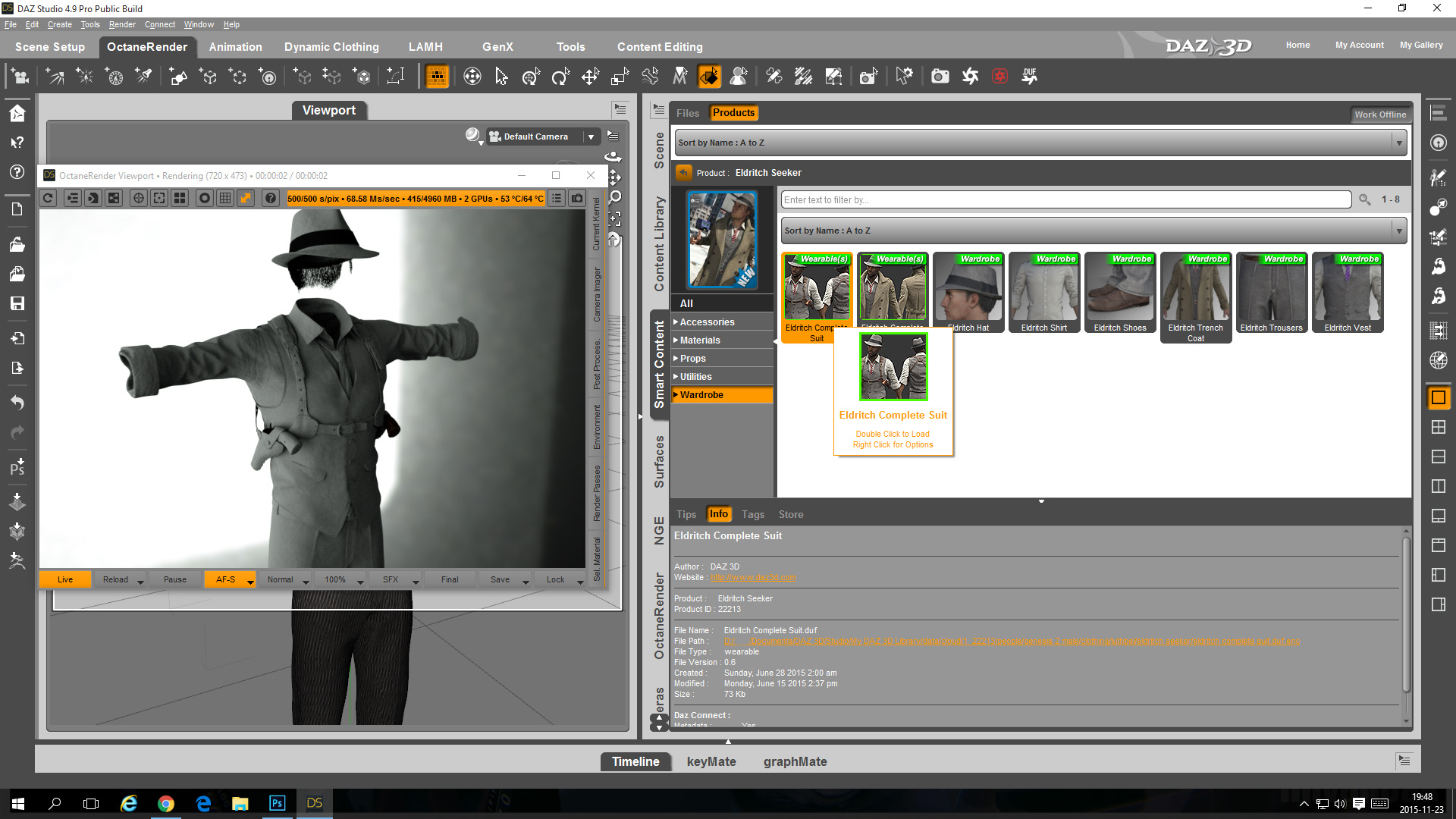This screenshot has width=1456, height=819.
Task: Expand the Accessories category
Action: [707, 322]
